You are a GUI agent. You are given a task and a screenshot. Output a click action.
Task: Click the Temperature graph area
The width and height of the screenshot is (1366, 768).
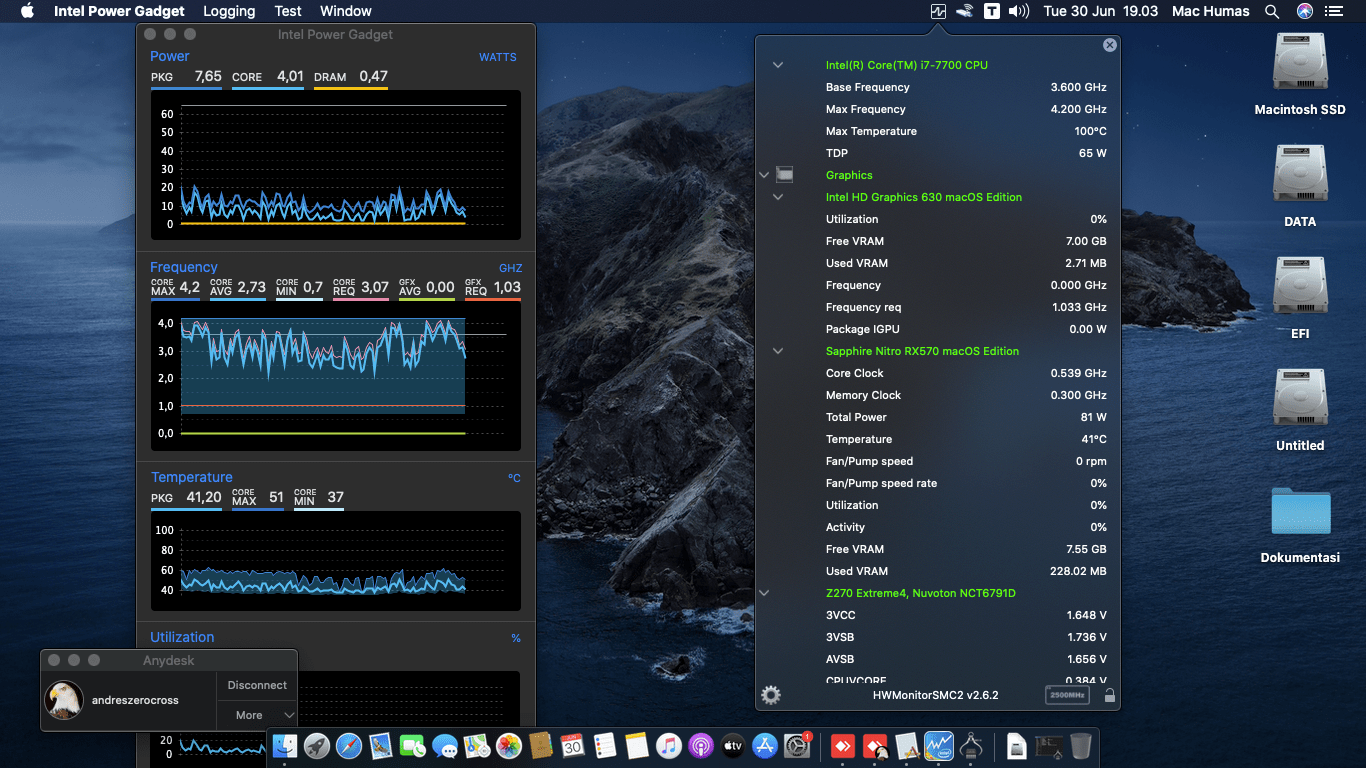tap(336, 561)
